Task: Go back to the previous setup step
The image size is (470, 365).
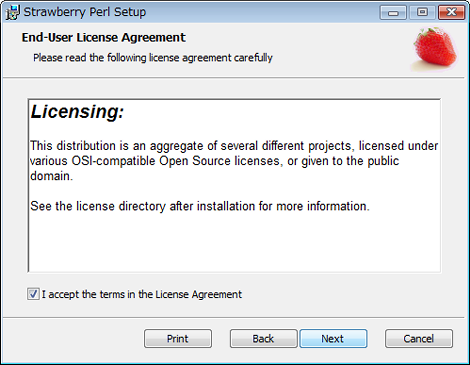Action: [x=263, y=339]
